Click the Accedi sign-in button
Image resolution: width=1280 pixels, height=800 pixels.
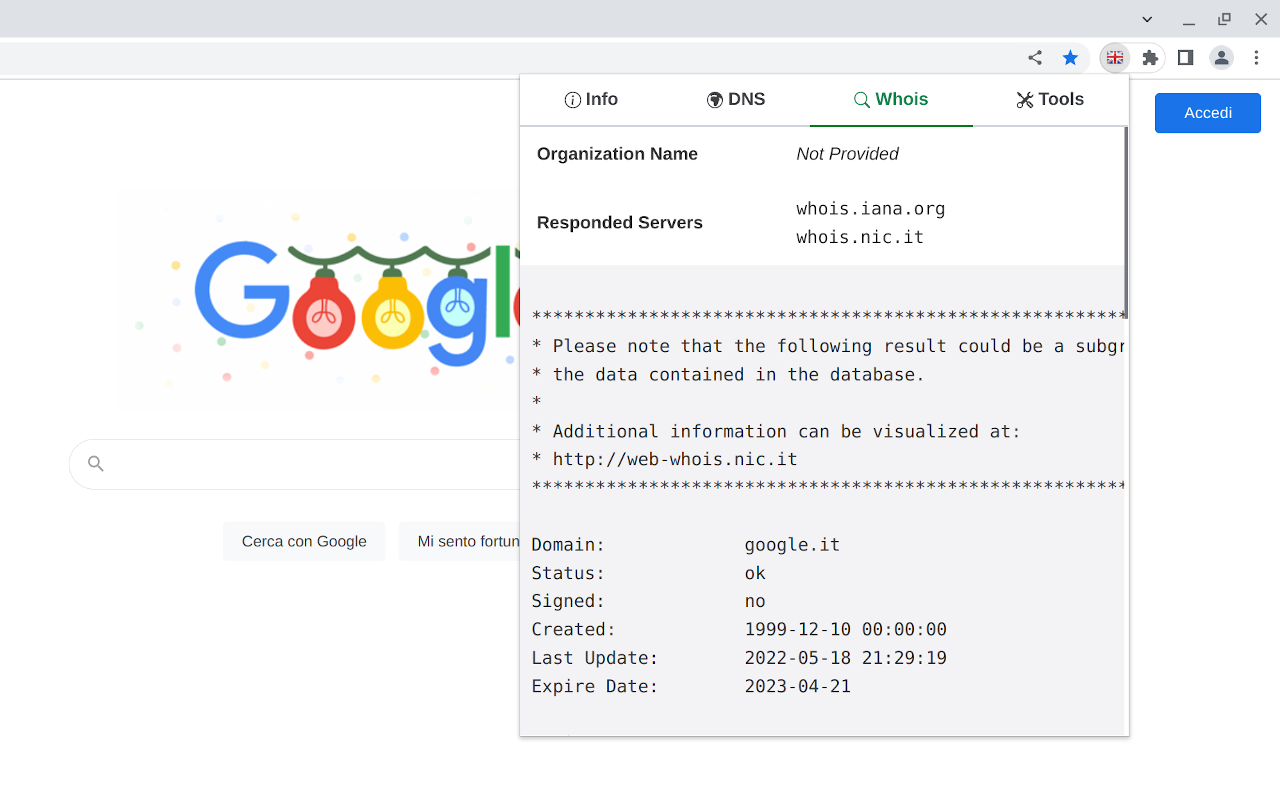(1208, 113)
